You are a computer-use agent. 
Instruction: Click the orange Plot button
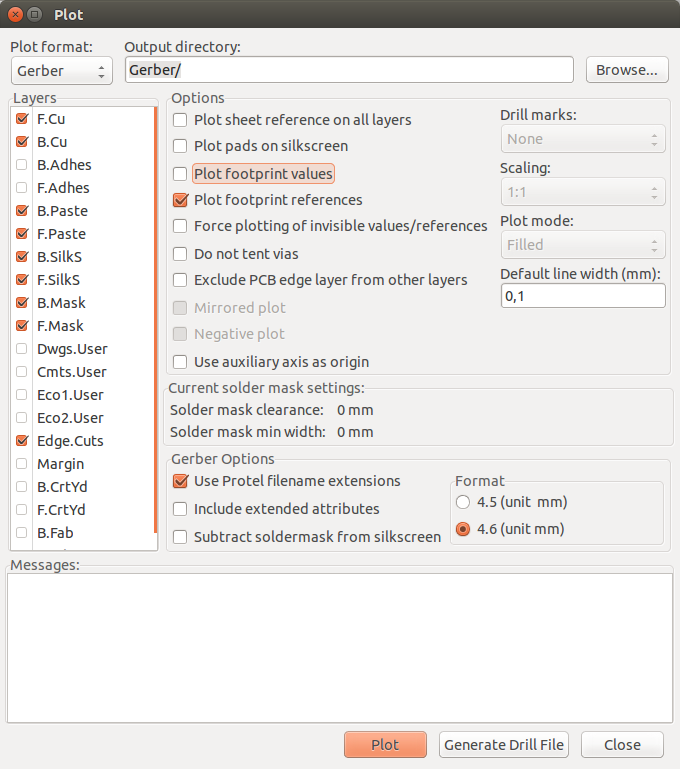click(x=385, y=745)
